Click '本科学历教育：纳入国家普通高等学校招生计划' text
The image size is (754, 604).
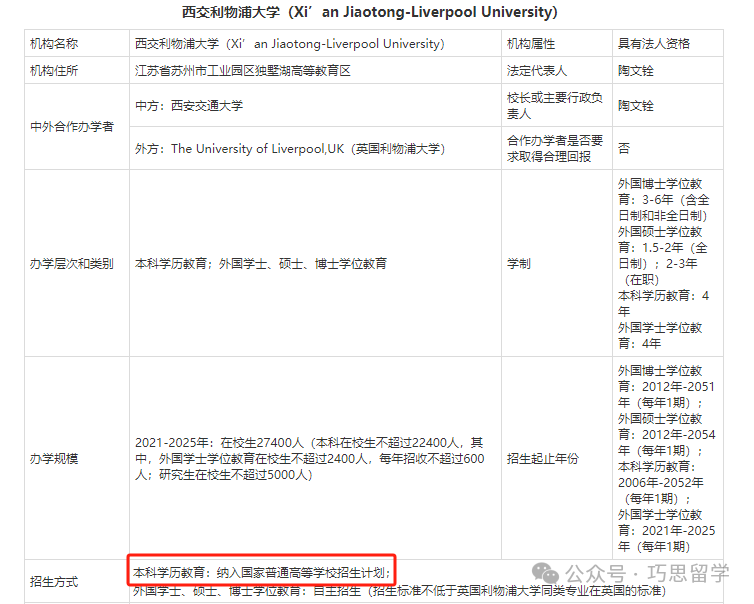click(261, 572)
